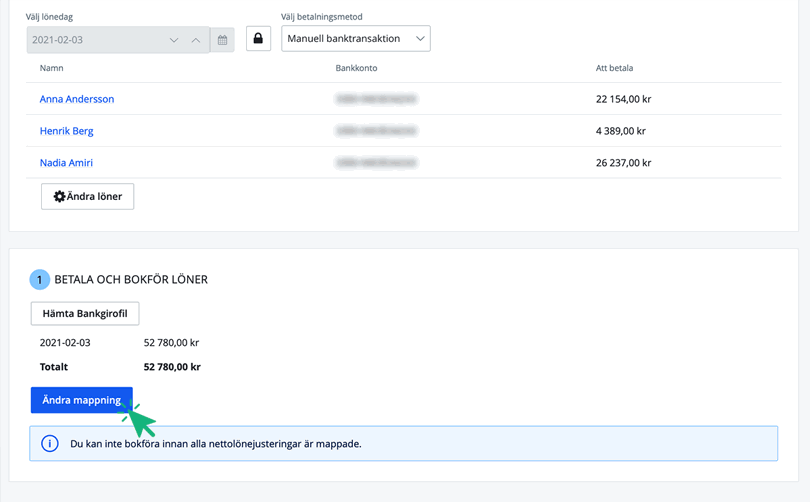Viewport: 810px width, 502px height.
Task: Click Nadia Amiri's 26 237,00 kr amount
Action: pos(623,163)
